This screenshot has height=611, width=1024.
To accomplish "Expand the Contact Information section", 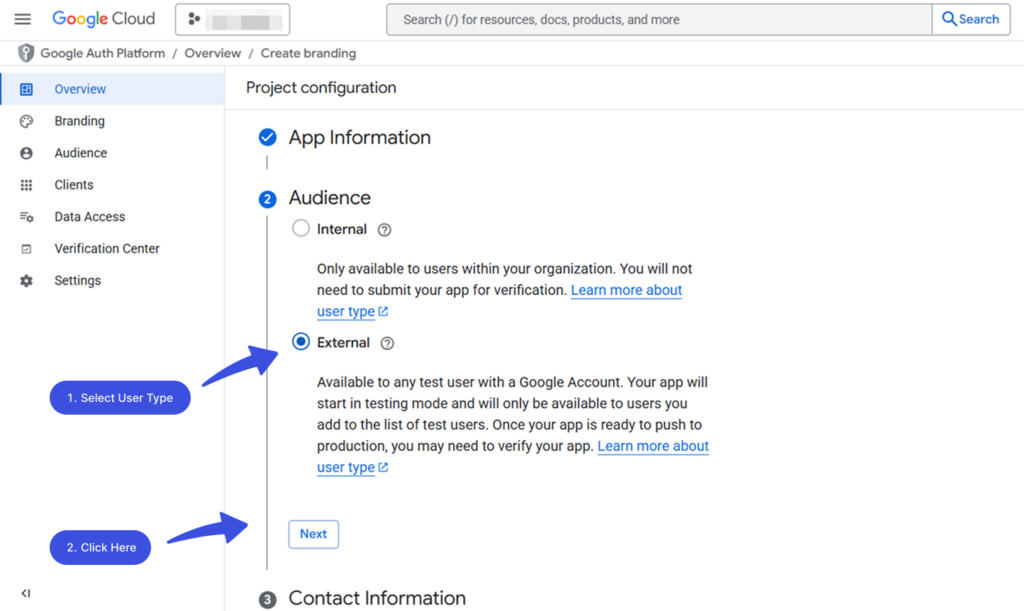I will (x=377, y=598).
